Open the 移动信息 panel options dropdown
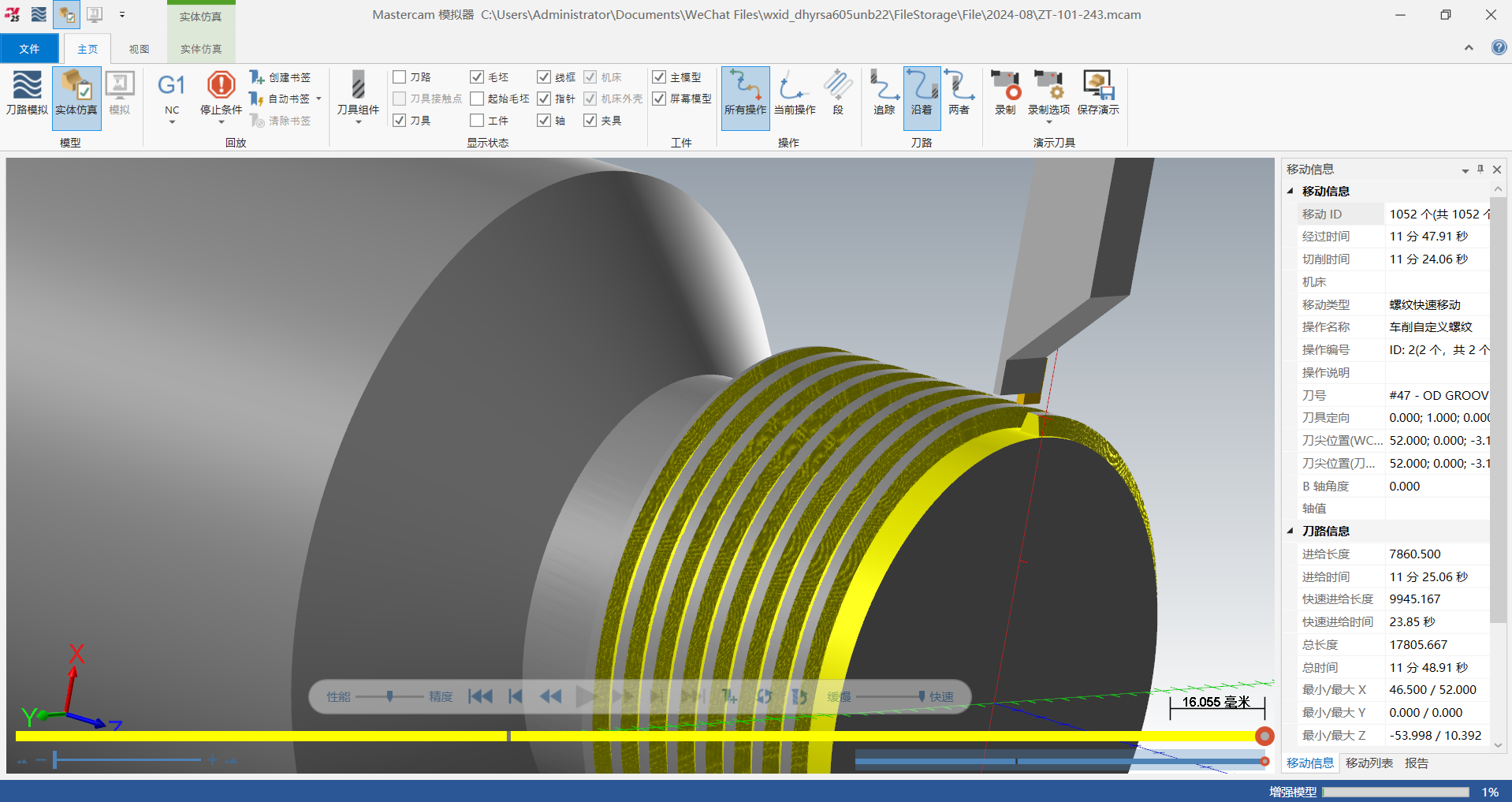This screenshot has height=802, width=1512. coord(1465,170)
